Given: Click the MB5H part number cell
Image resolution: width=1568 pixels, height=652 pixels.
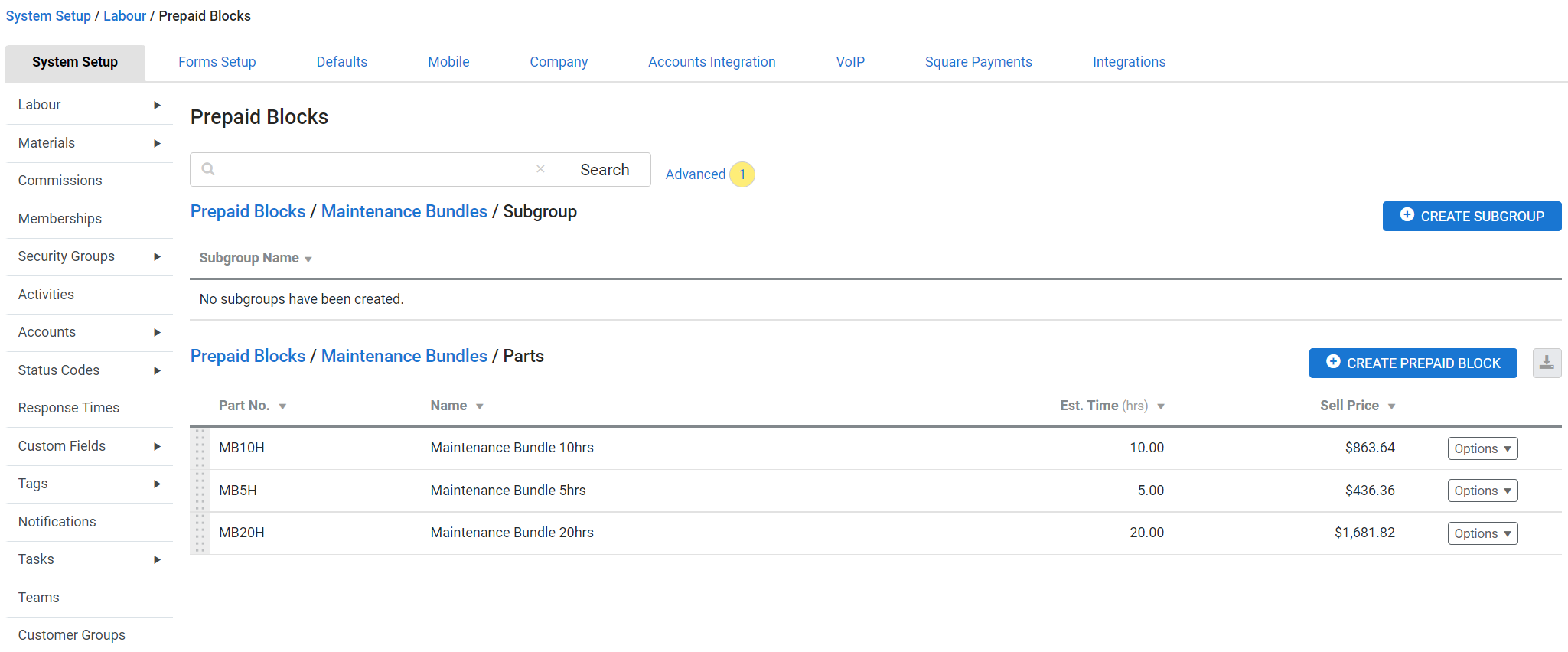Looking at the screenshot, I should 238,491.
